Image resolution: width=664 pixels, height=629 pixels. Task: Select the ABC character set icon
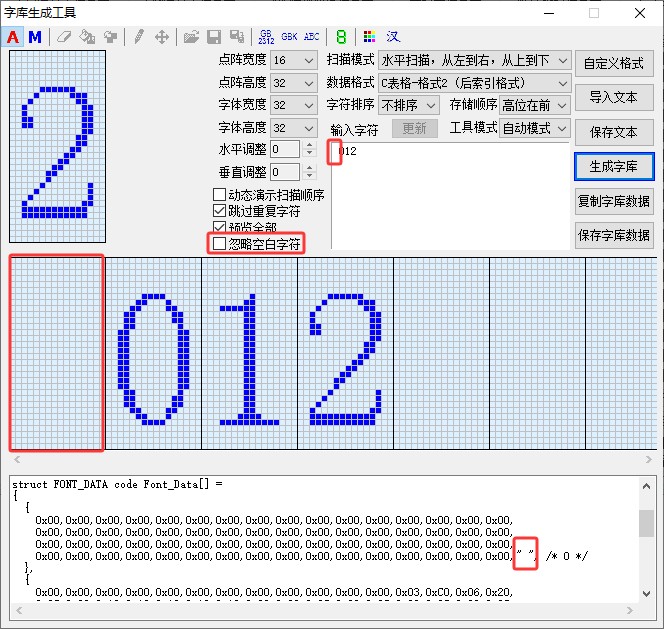tap(312, 37)
